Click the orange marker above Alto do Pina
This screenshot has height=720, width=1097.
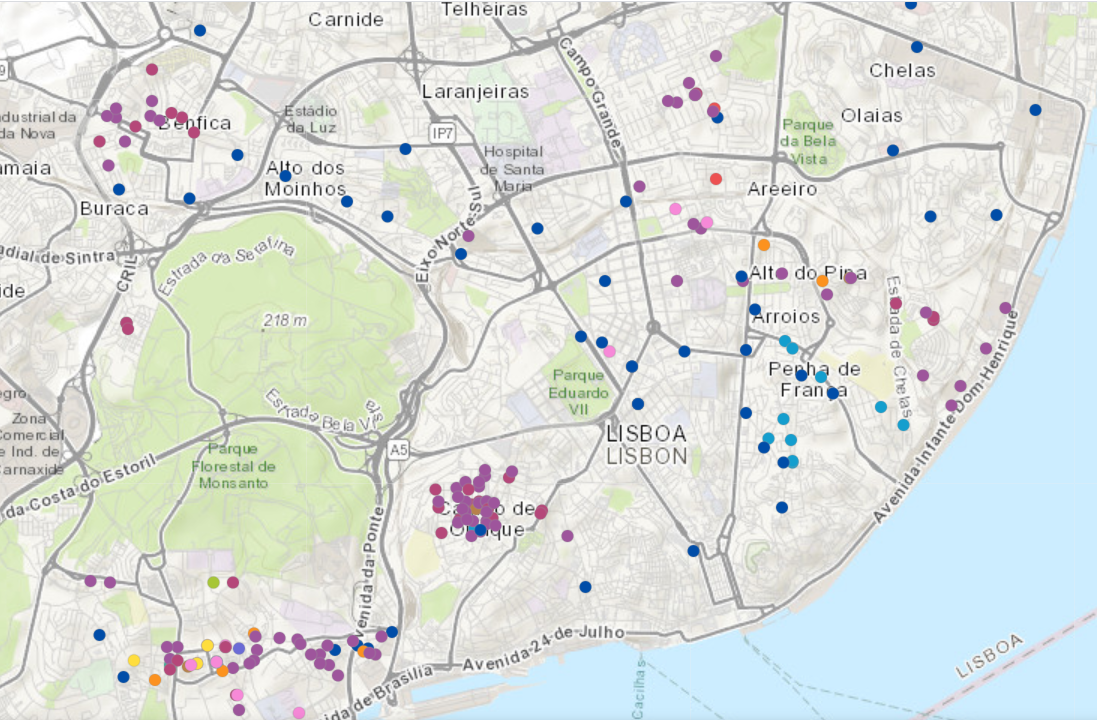coord(764,245)
